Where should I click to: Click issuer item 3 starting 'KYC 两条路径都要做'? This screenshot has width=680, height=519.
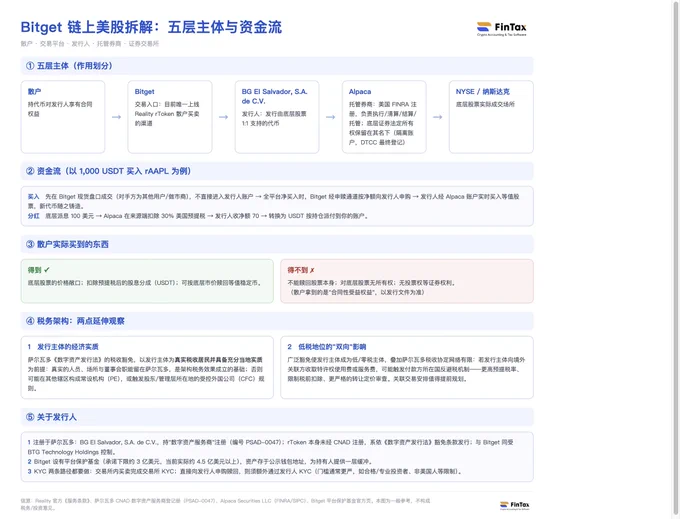(245, 471)
